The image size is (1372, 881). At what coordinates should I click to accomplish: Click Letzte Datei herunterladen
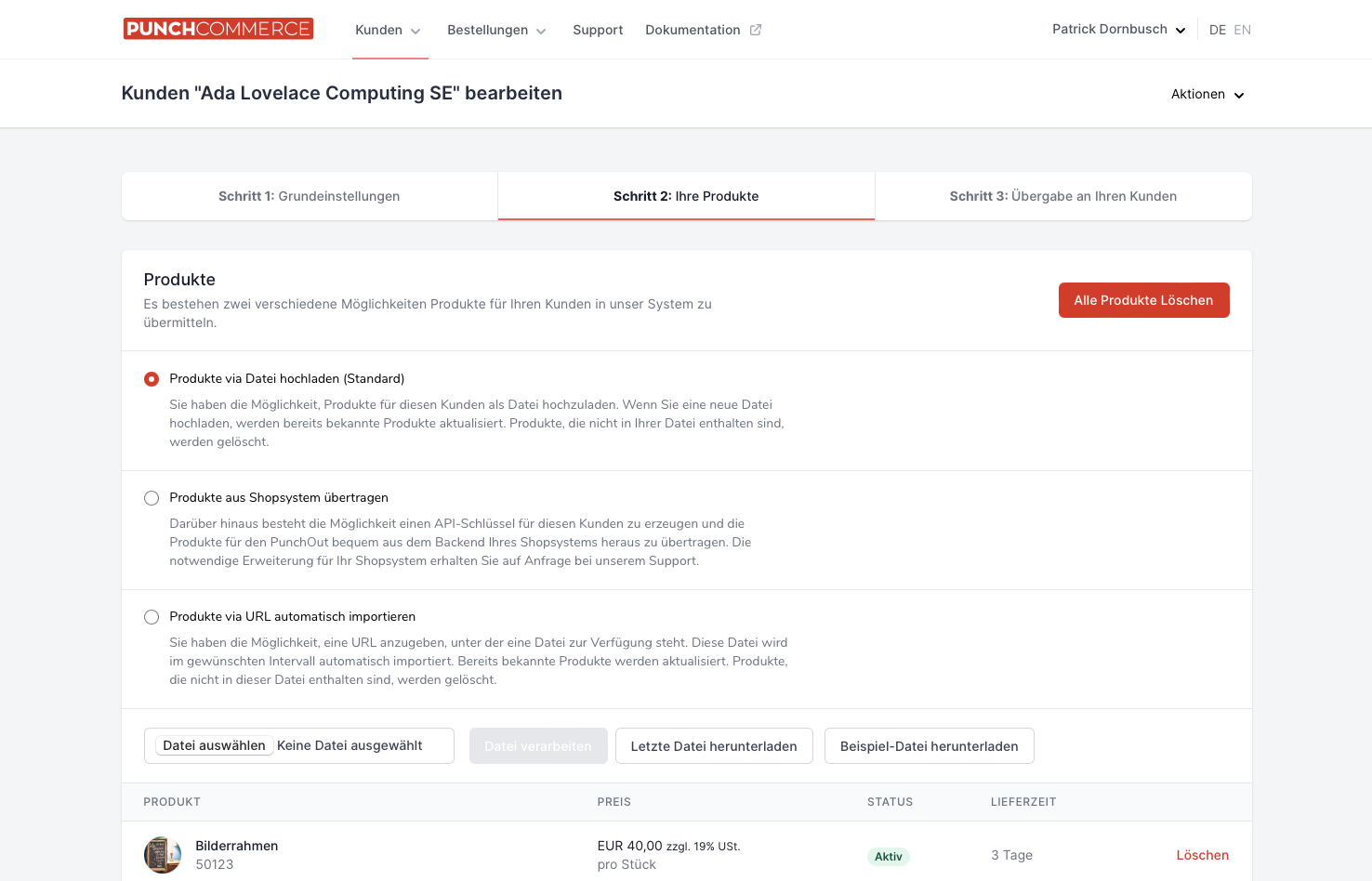[x=714, y=745]
